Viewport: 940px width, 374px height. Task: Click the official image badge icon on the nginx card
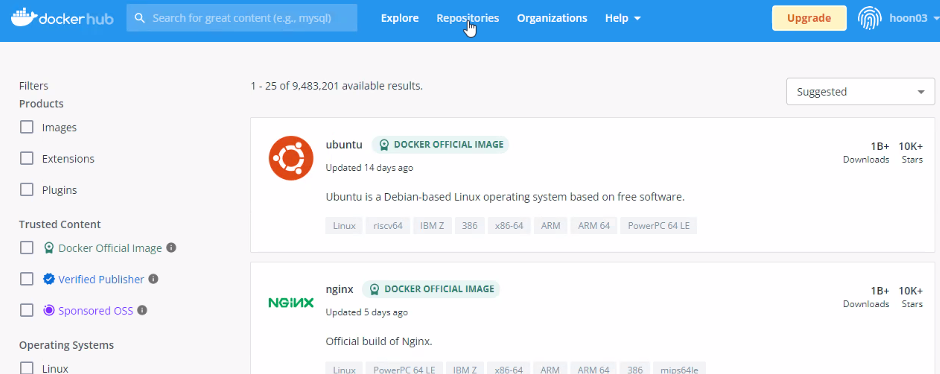click(x=374, y=289)
